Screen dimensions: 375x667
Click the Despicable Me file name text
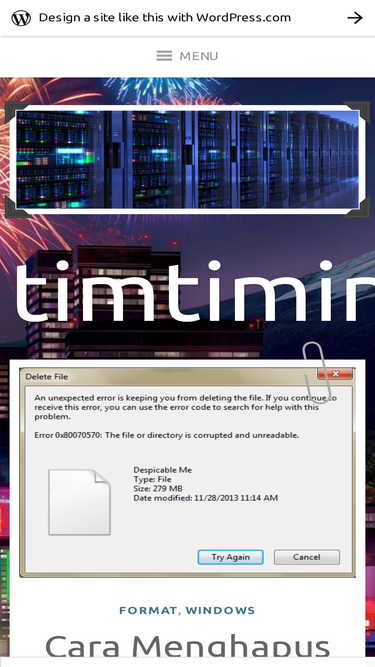[162, 470]
